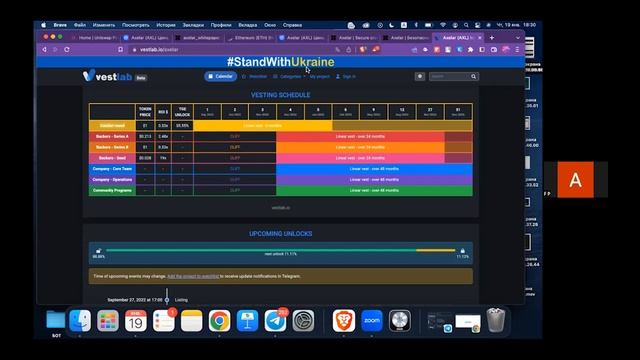This screenshot has height=360, width=640.
Task: Click the Backers - Series B row label
Action: pos(112,147)
